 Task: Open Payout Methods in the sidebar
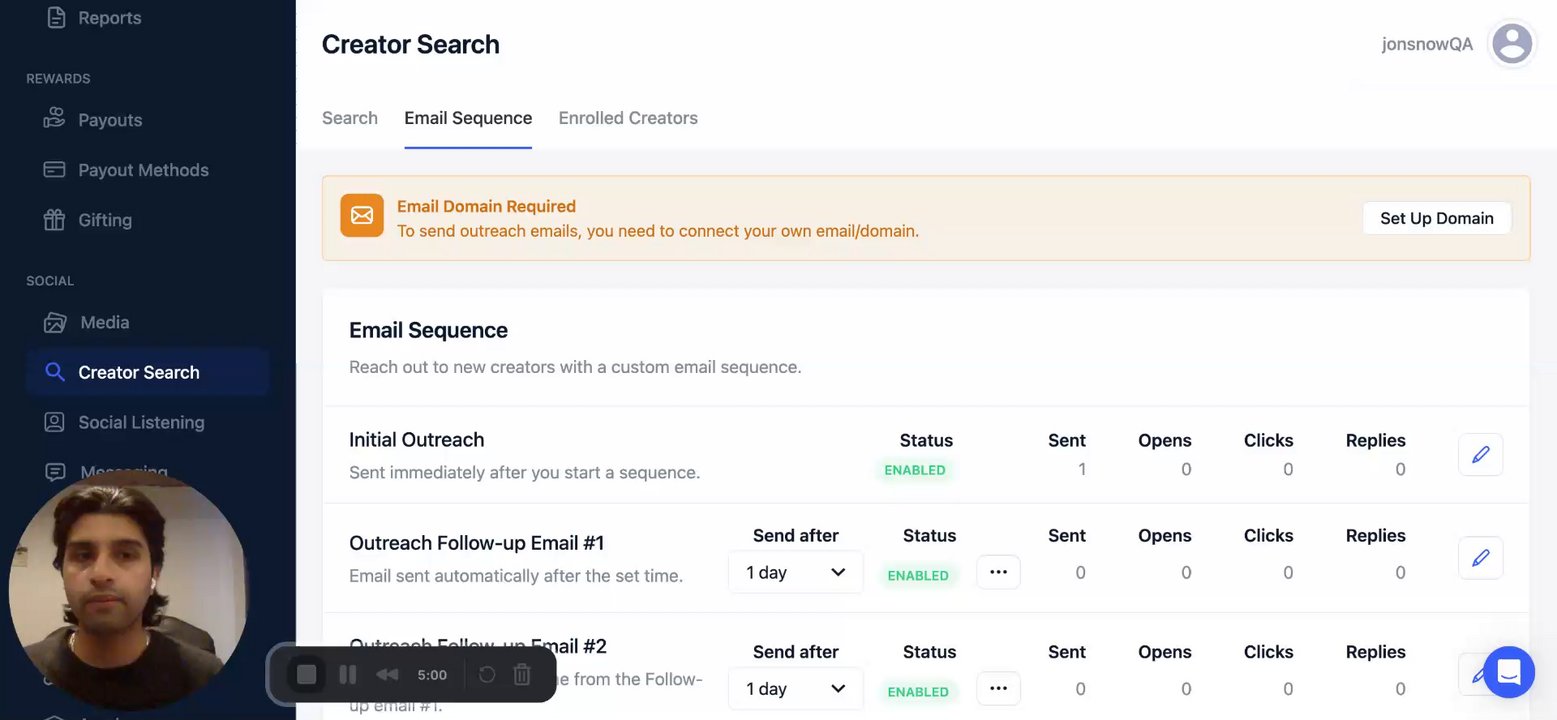[x=143, y=170]
